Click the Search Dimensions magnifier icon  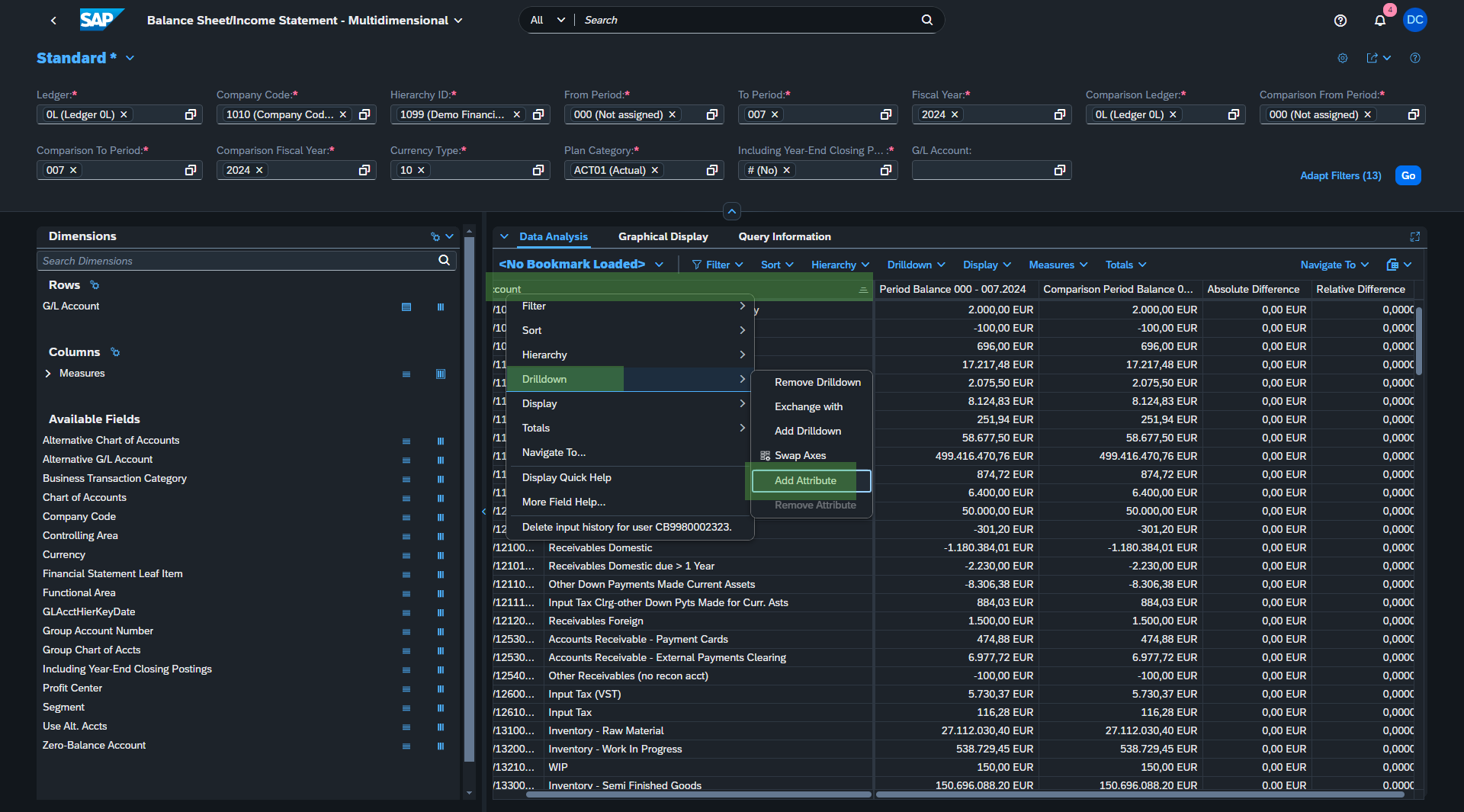point(445,261)
